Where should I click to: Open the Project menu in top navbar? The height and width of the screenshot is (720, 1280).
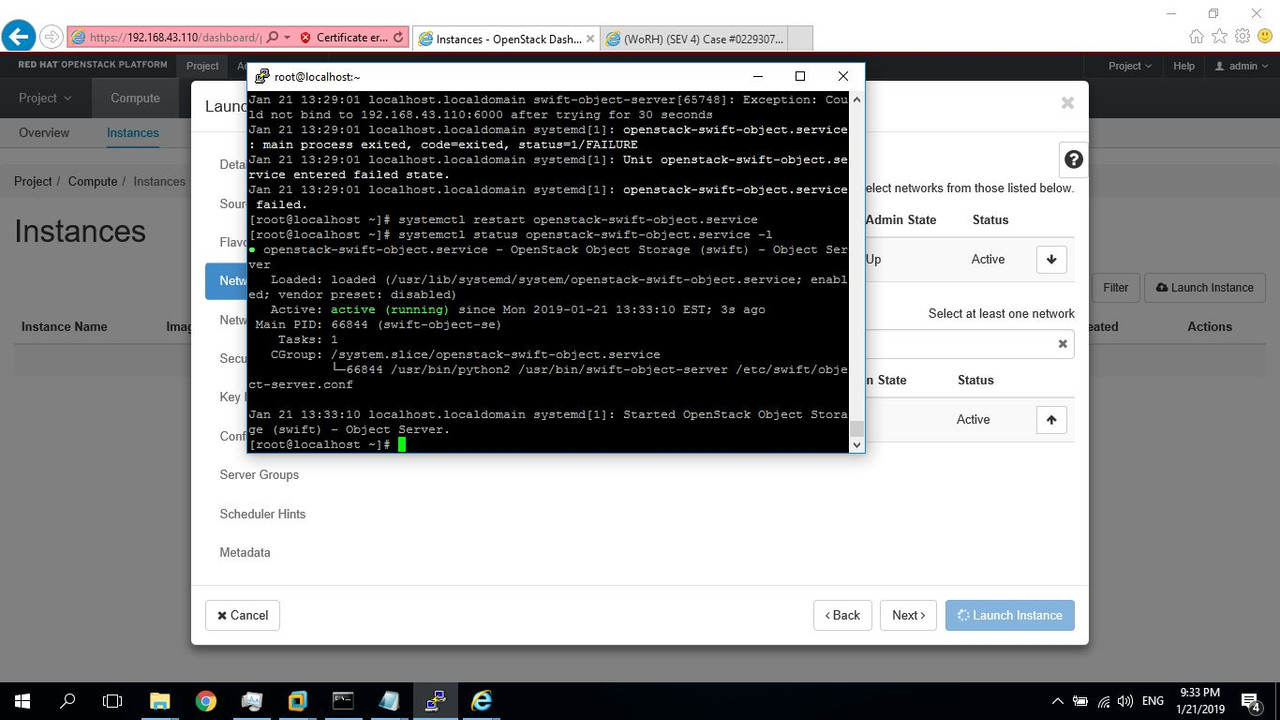(202, 66)
